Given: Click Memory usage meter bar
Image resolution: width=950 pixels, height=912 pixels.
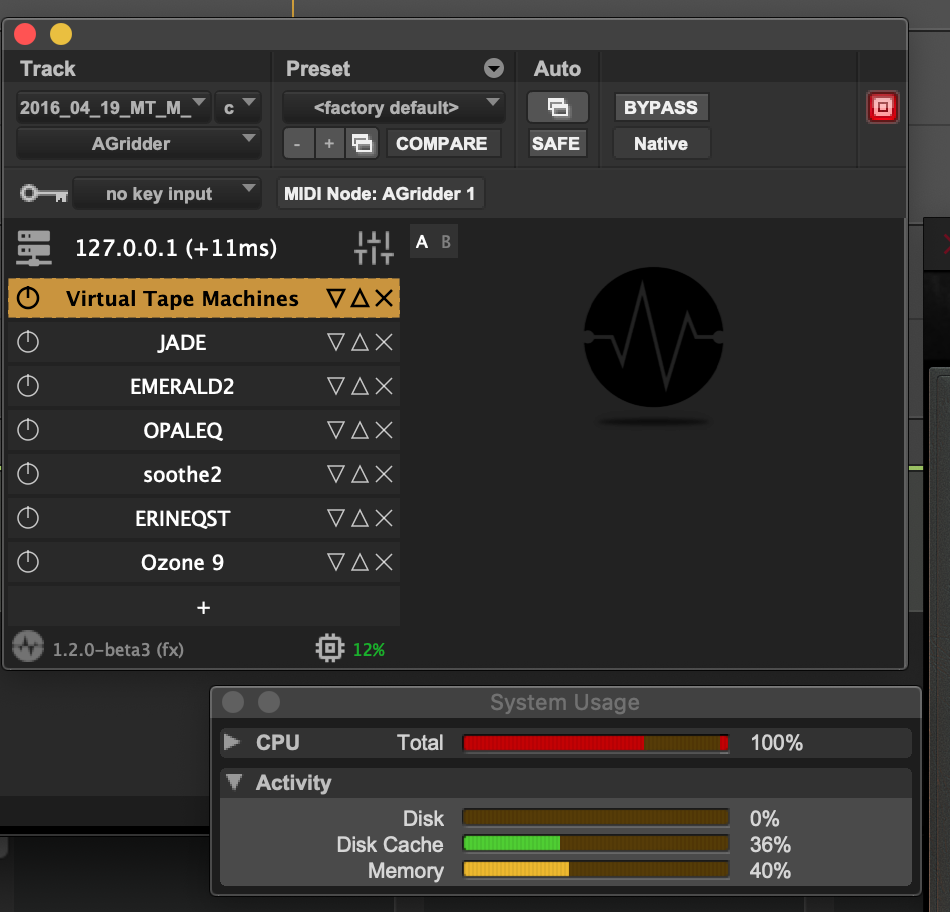Looking at the screenshot, I should [596, 870].
